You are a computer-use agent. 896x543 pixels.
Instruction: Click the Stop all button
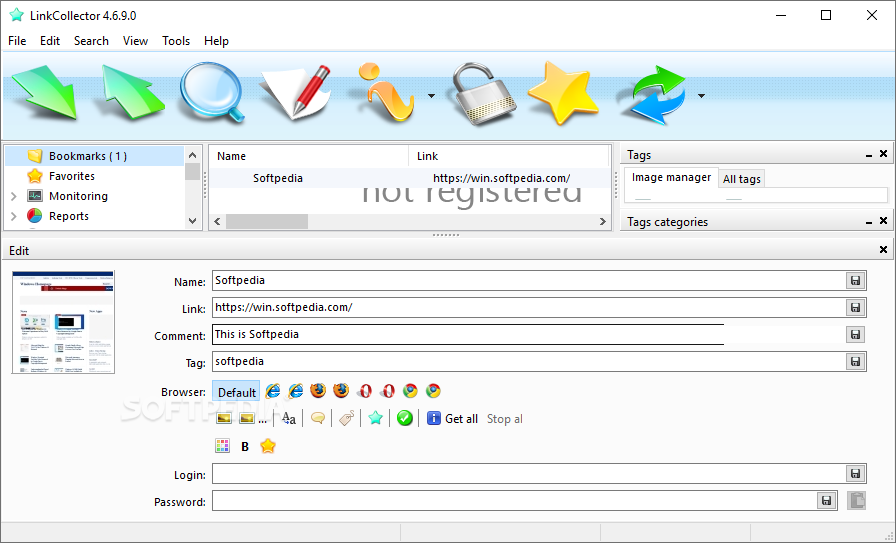click(x=505, y=419)
